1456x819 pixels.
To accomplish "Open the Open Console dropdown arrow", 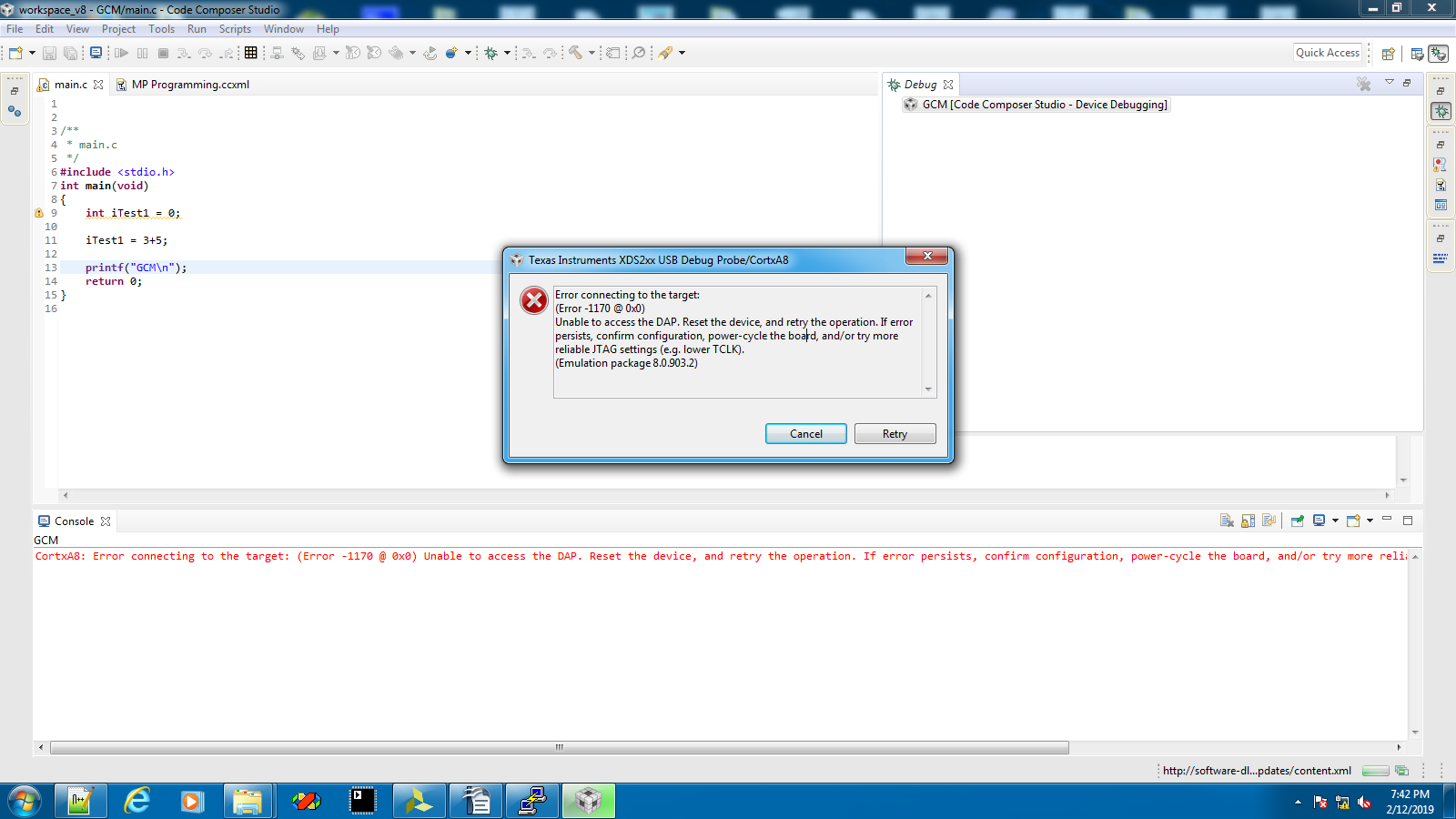I will click(x=1370, y=521).
